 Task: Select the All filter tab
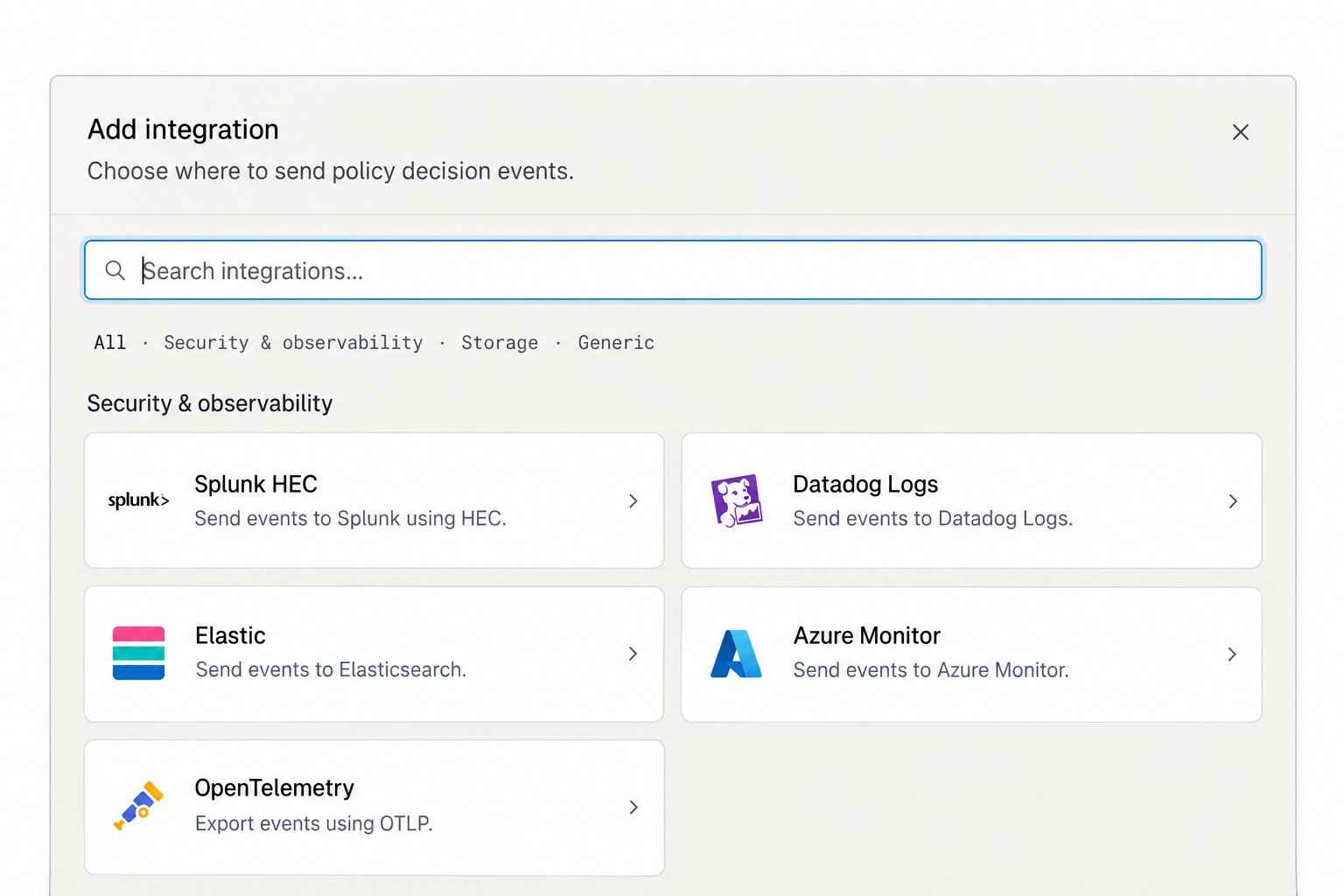(x=110, y=343)
